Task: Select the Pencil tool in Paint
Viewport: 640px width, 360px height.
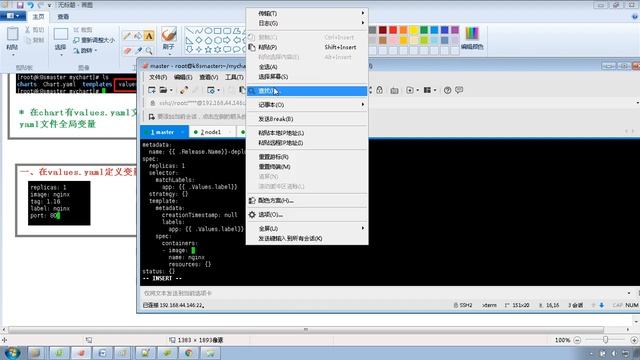Action: (x=127, y=36)
